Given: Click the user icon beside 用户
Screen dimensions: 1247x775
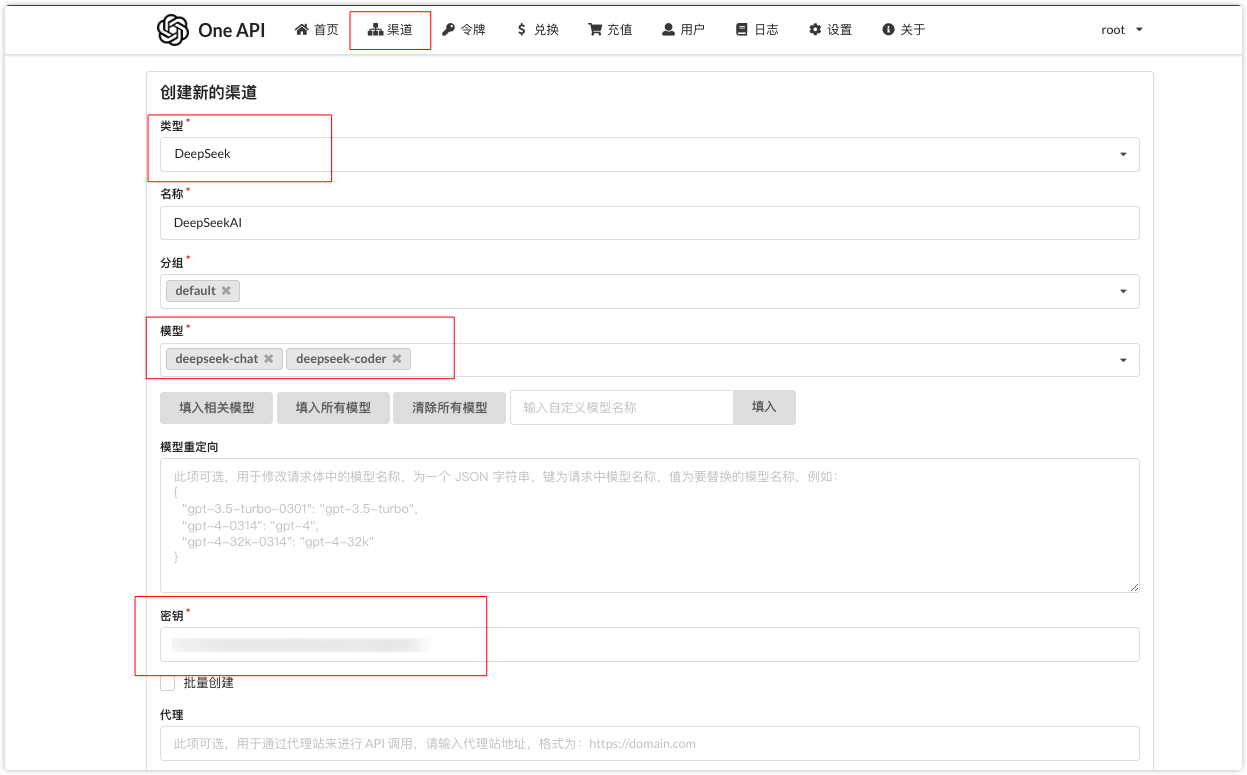Looking at the screenshot, I should tap(668, 30).
